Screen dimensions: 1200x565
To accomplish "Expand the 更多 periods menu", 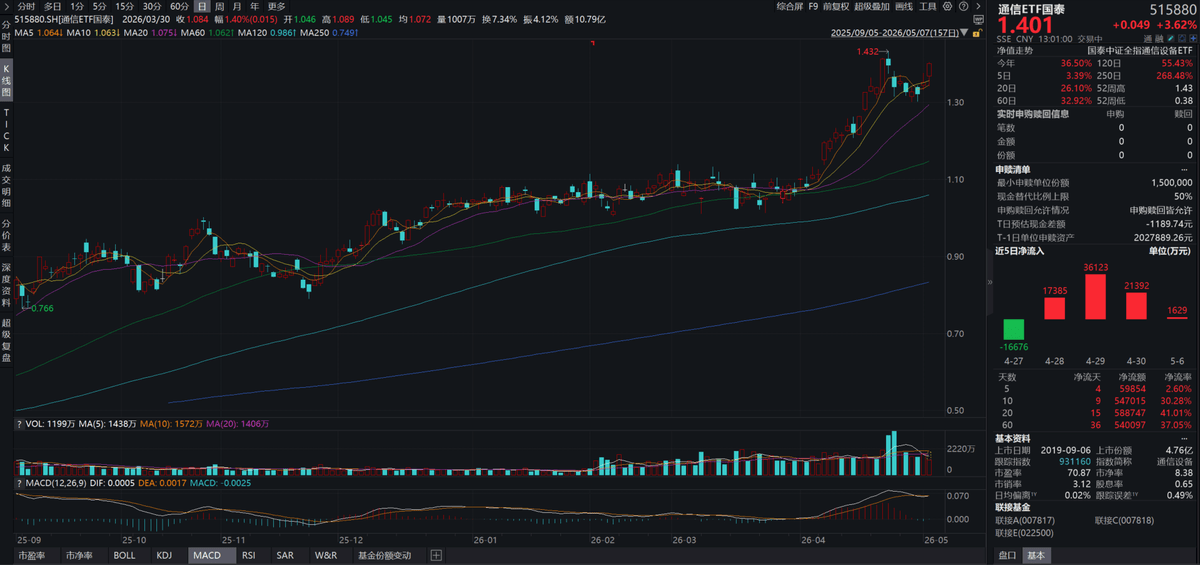I will point(277,6).
